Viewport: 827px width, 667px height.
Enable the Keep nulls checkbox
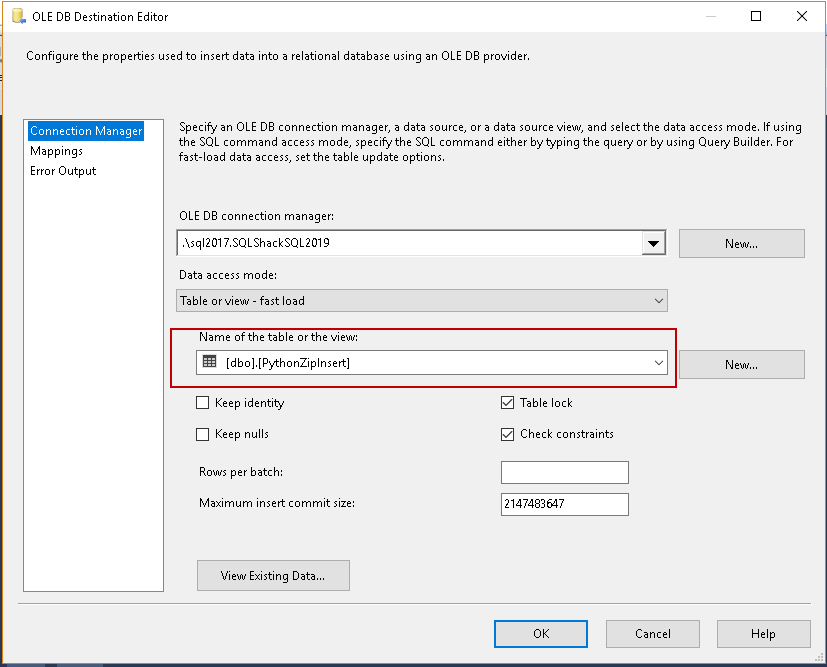pyautogui.click(x=203, y=435)
